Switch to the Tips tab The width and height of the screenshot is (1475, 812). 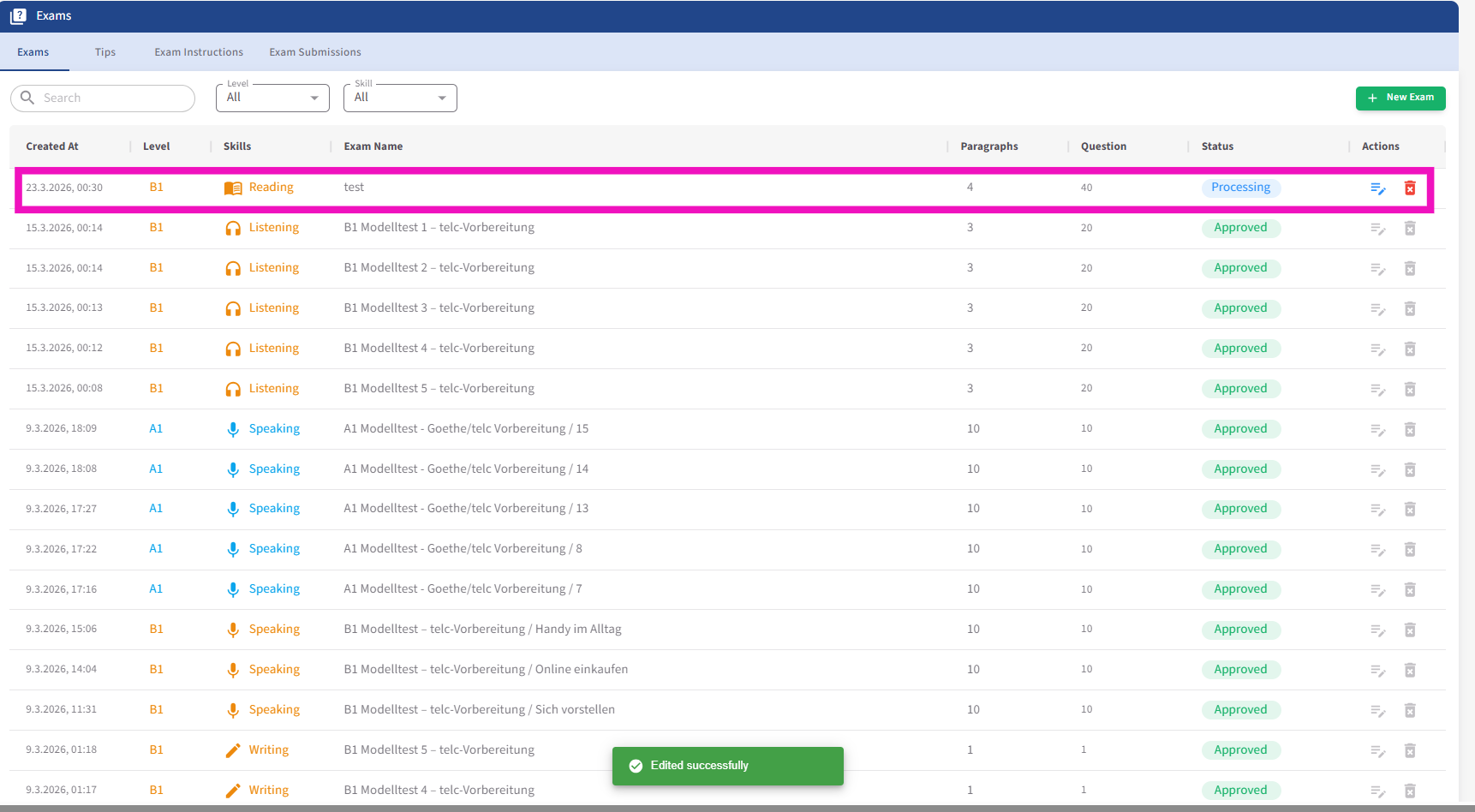105,52
